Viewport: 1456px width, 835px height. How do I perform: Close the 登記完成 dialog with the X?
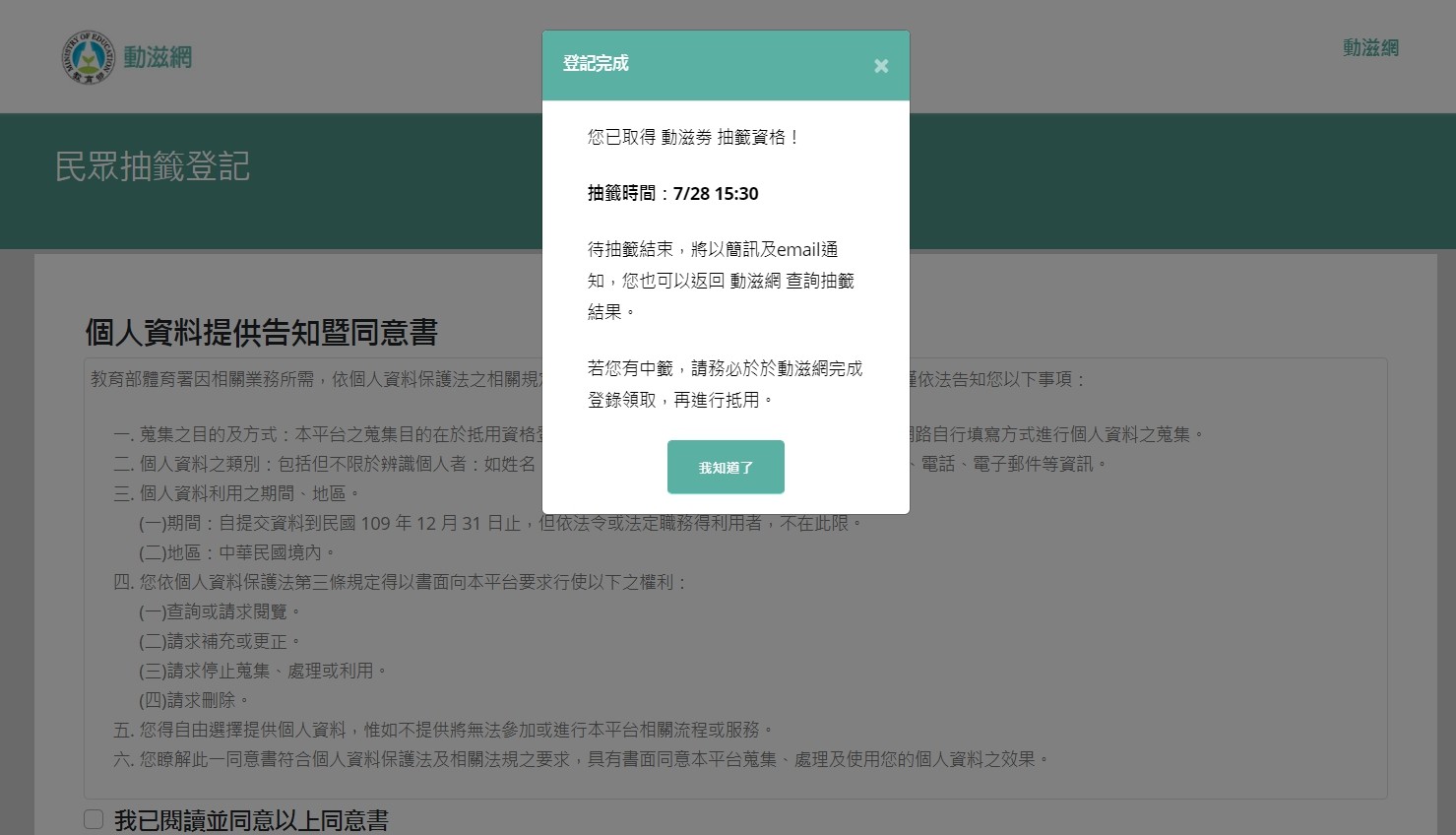(x=881, y=66)
